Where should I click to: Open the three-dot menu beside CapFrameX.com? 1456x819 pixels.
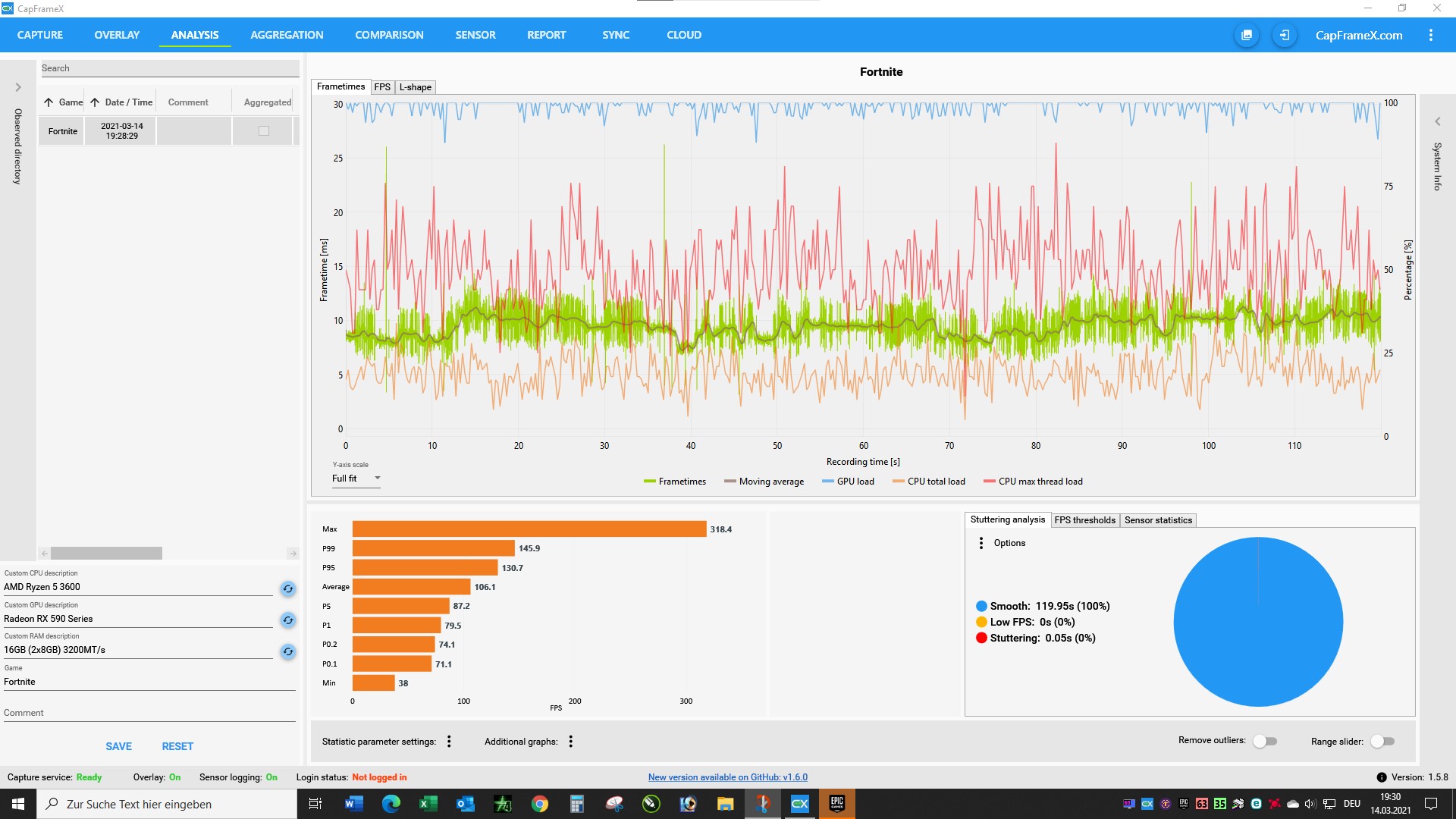pos(1430,35)
